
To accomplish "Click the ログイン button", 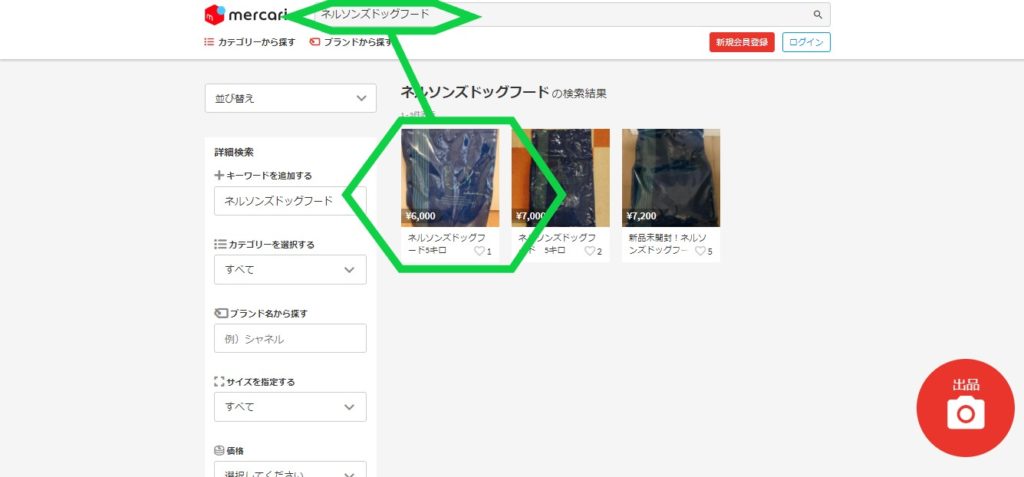I will click(806, 42).
